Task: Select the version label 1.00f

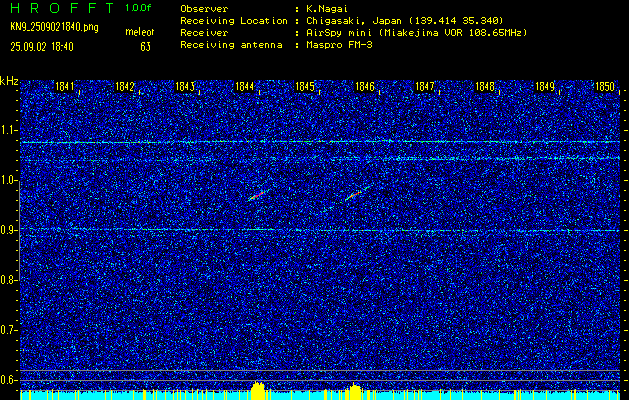Action: click(x=138, y=8)
